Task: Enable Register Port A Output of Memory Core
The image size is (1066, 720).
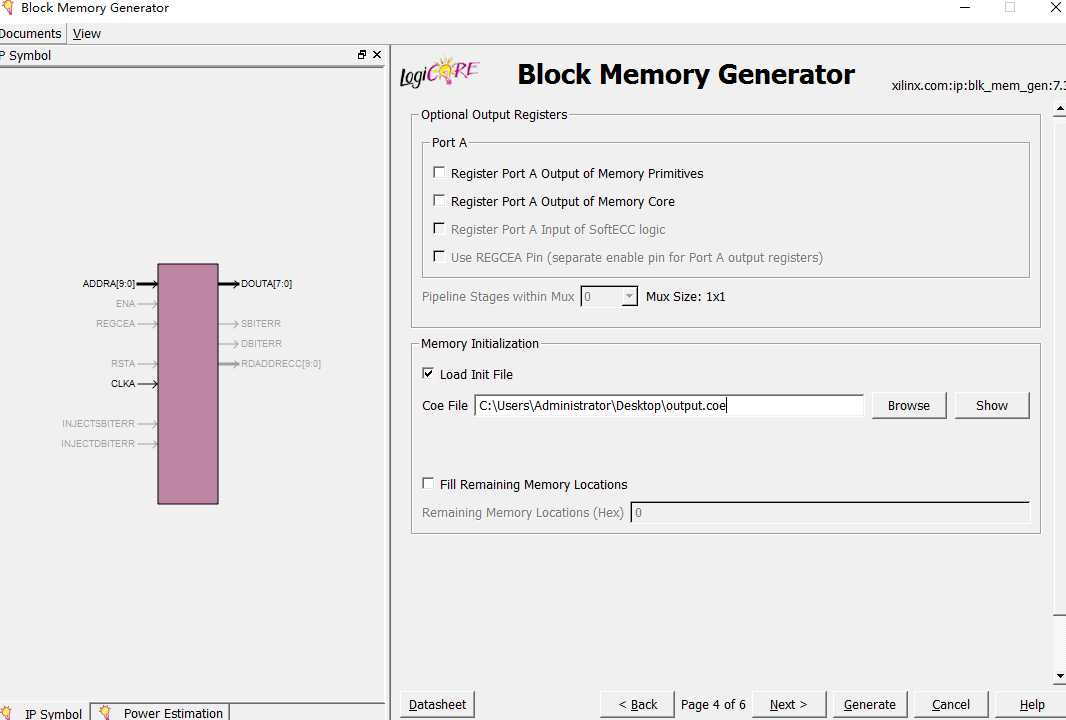Action: point(439,201)
